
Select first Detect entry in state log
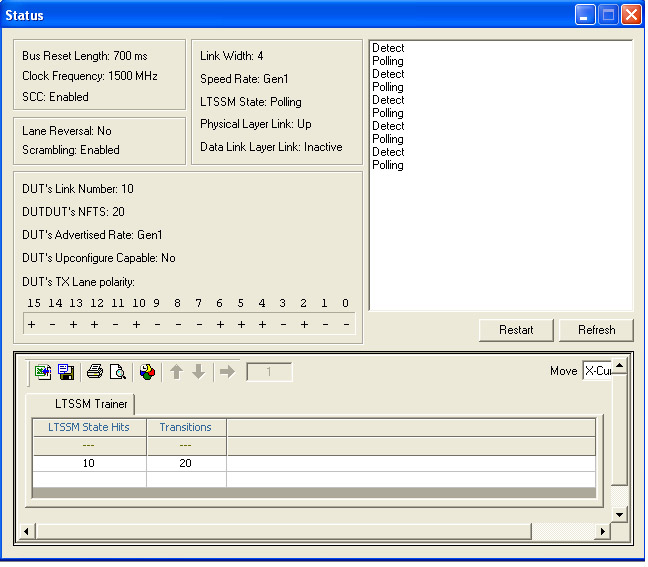tap(388, 48)
